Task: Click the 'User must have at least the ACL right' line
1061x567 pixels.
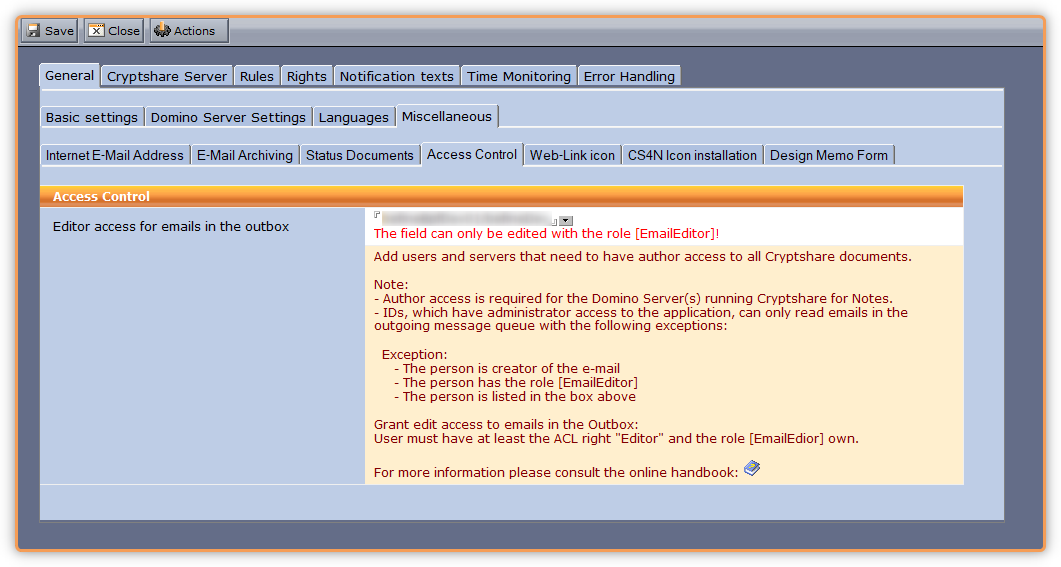Action: coord(616,438)
